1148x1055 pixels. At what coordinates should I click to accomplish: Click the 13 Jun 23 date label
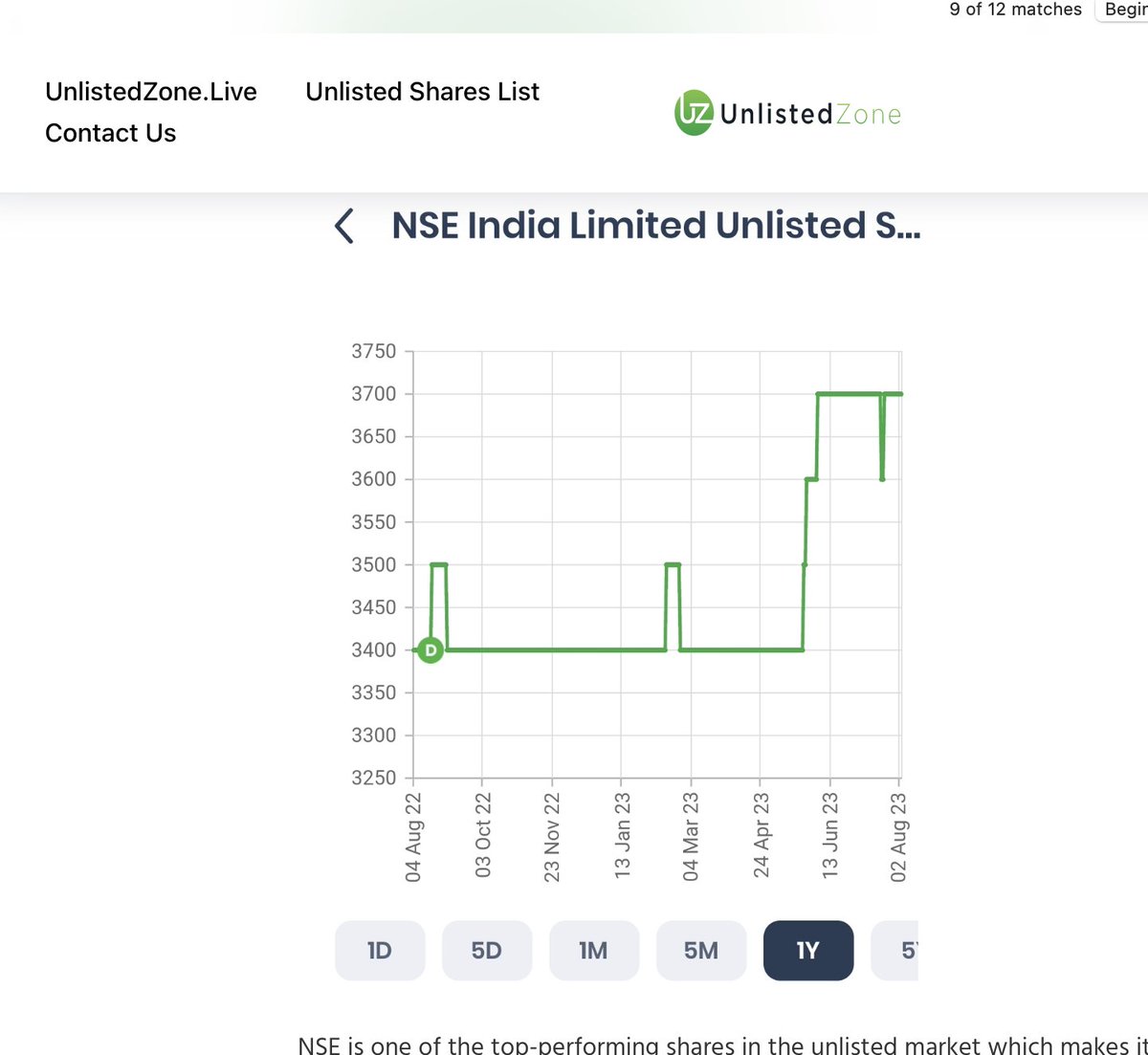click(x=829, y=836)
